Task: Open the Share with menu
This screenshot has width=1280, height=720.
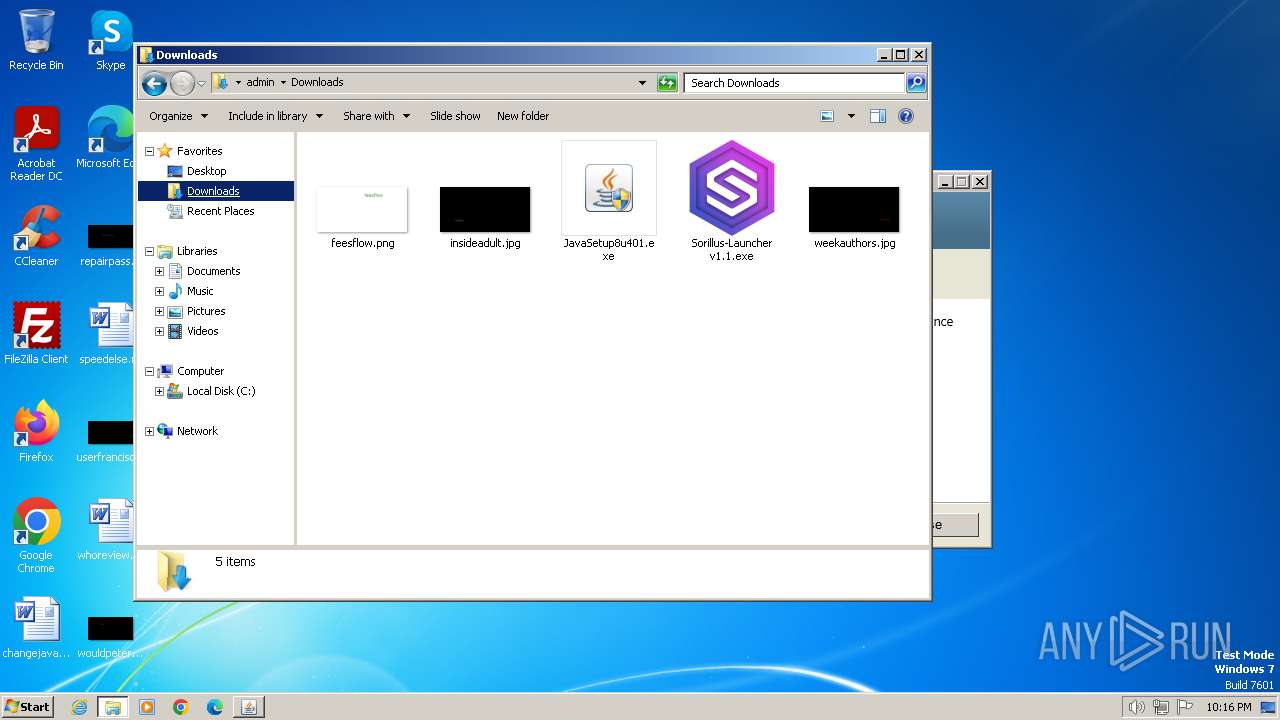Action: tap(376, 116)
